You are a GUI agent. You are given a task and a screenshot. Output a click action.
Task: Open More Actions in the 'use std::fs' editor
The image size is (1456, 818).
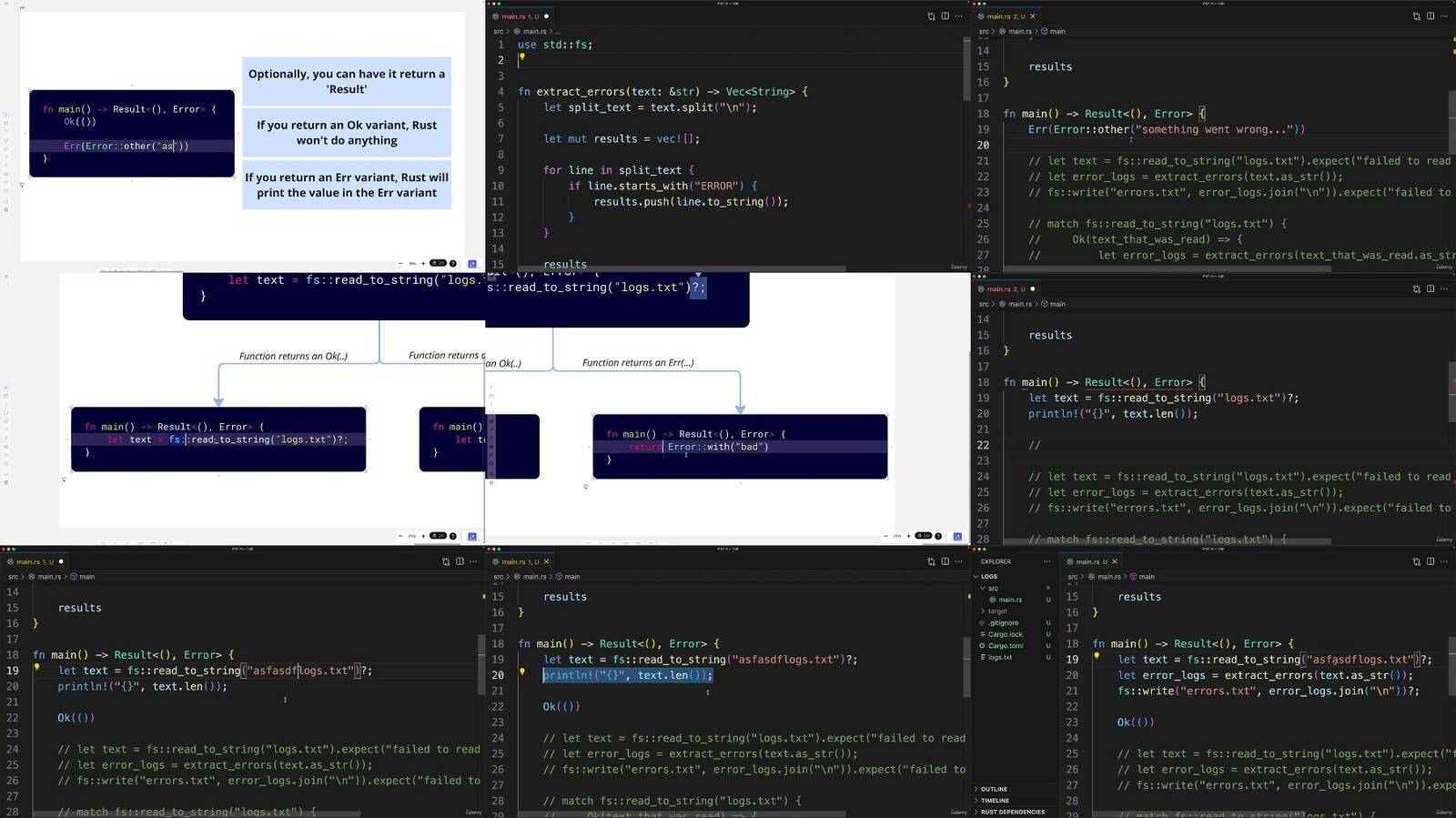[x=958, y=16]
